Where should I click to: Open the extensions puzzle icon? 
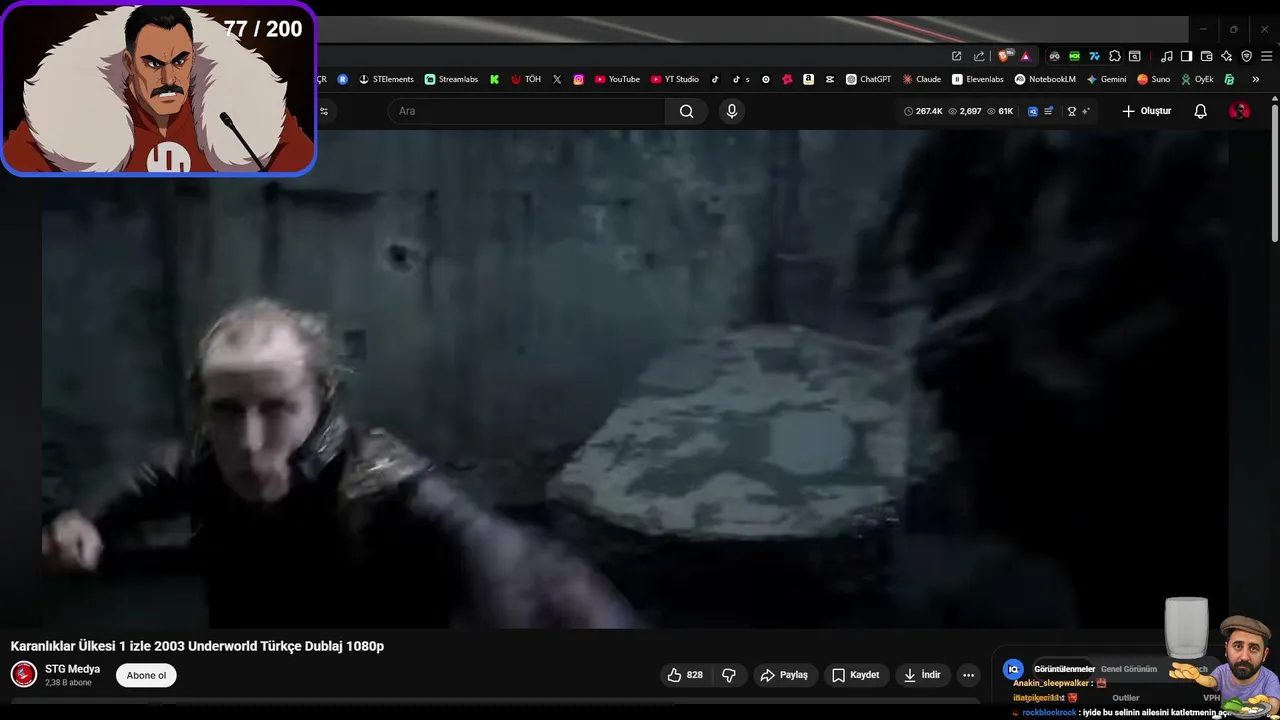click(x=1115, y=56)
